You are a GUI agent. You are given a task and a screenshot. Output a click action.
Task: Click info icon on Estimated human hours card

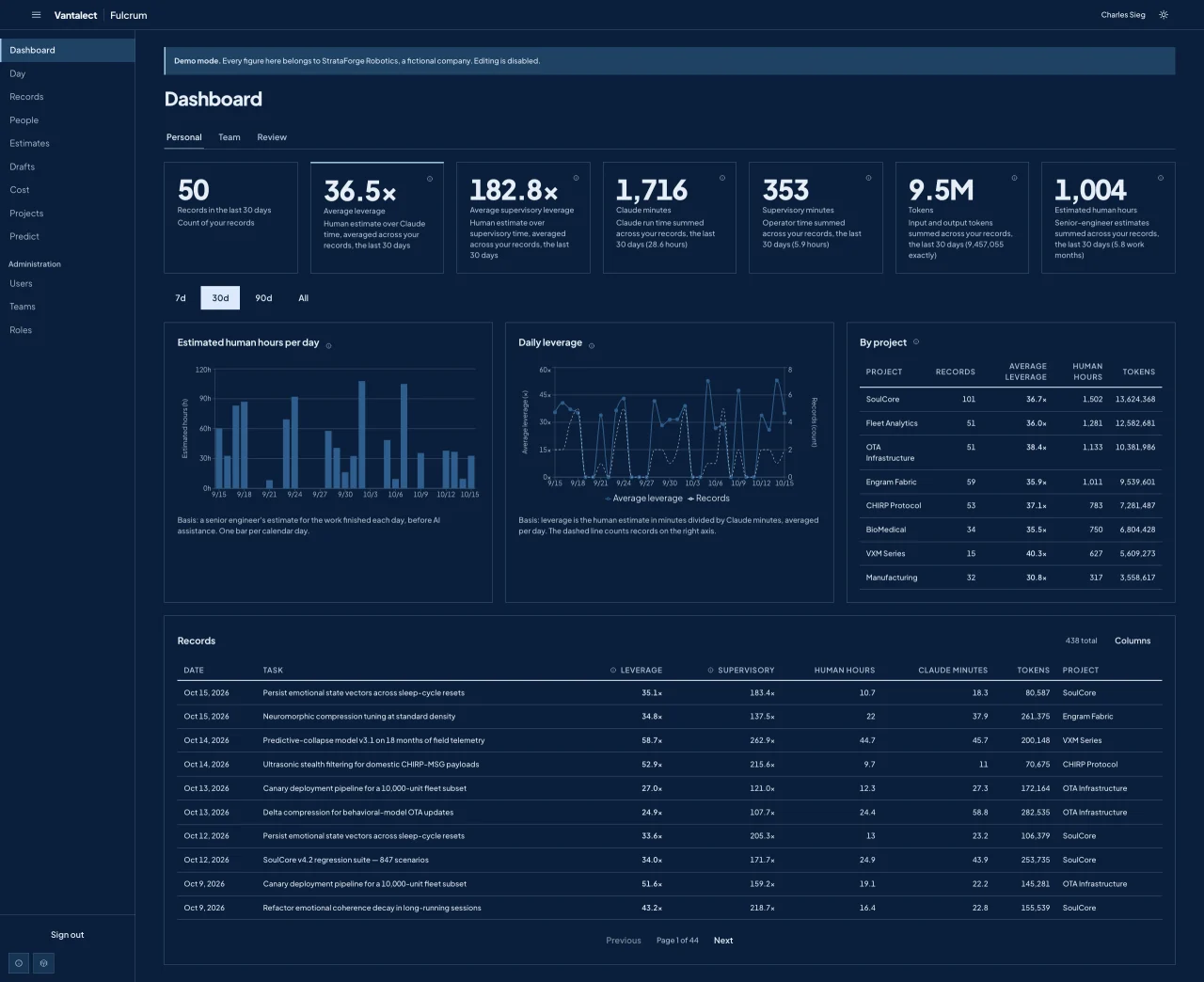pos(1161,178)
